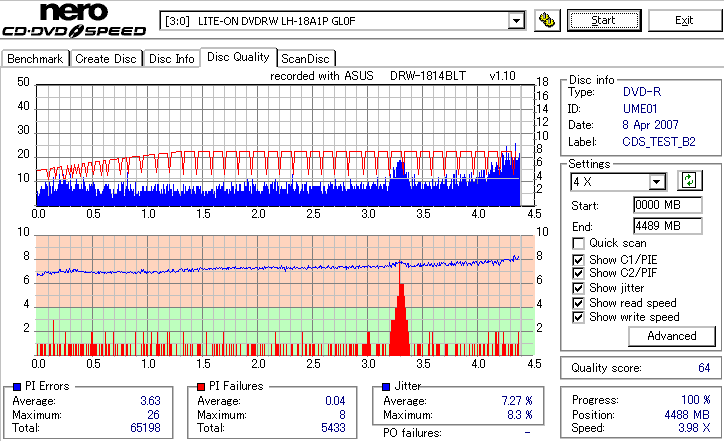Open the Create Disc tab

point(106,59)
